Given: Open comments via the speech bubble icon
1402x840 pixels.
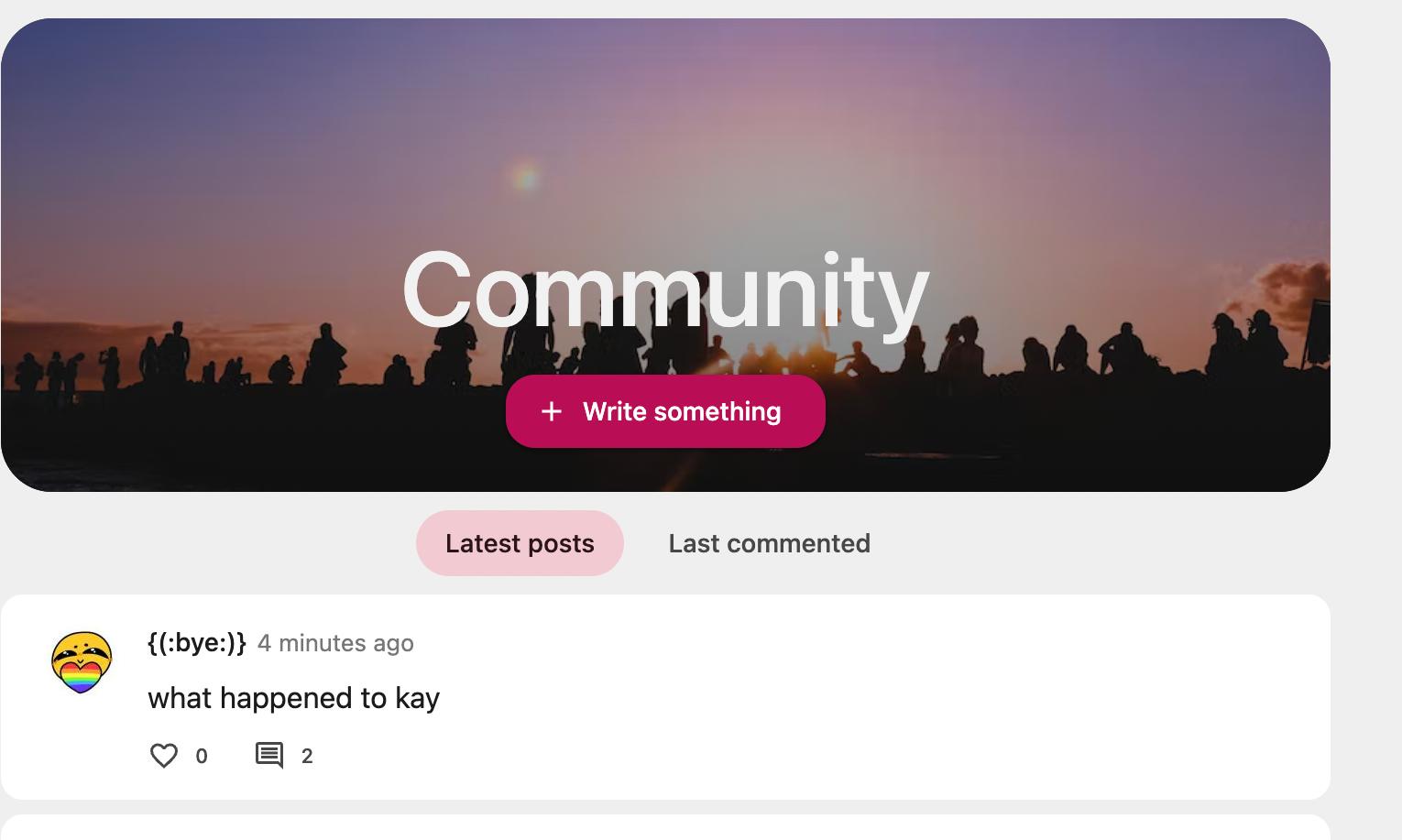Looking at the screenshot, I should pyautogui.click(x=268, y=756).
